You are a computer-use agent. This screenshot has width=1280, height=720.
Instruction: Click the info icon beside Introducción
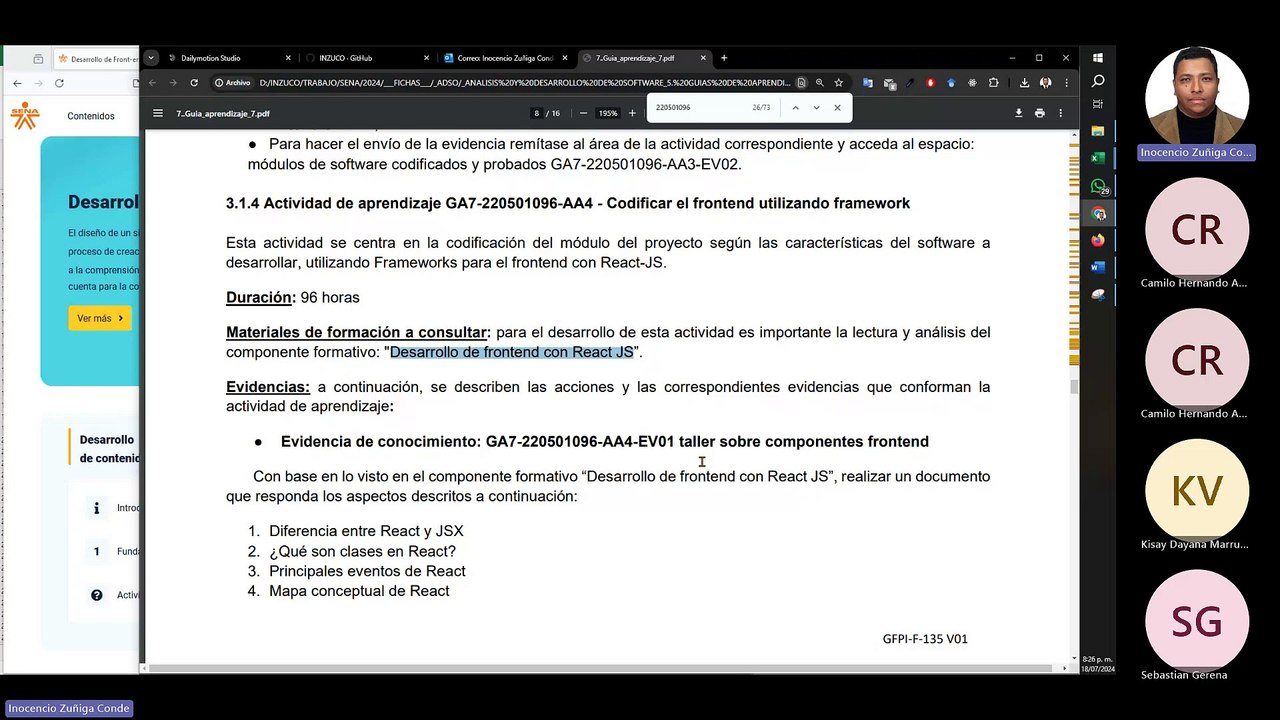click(x=96, y=508)
